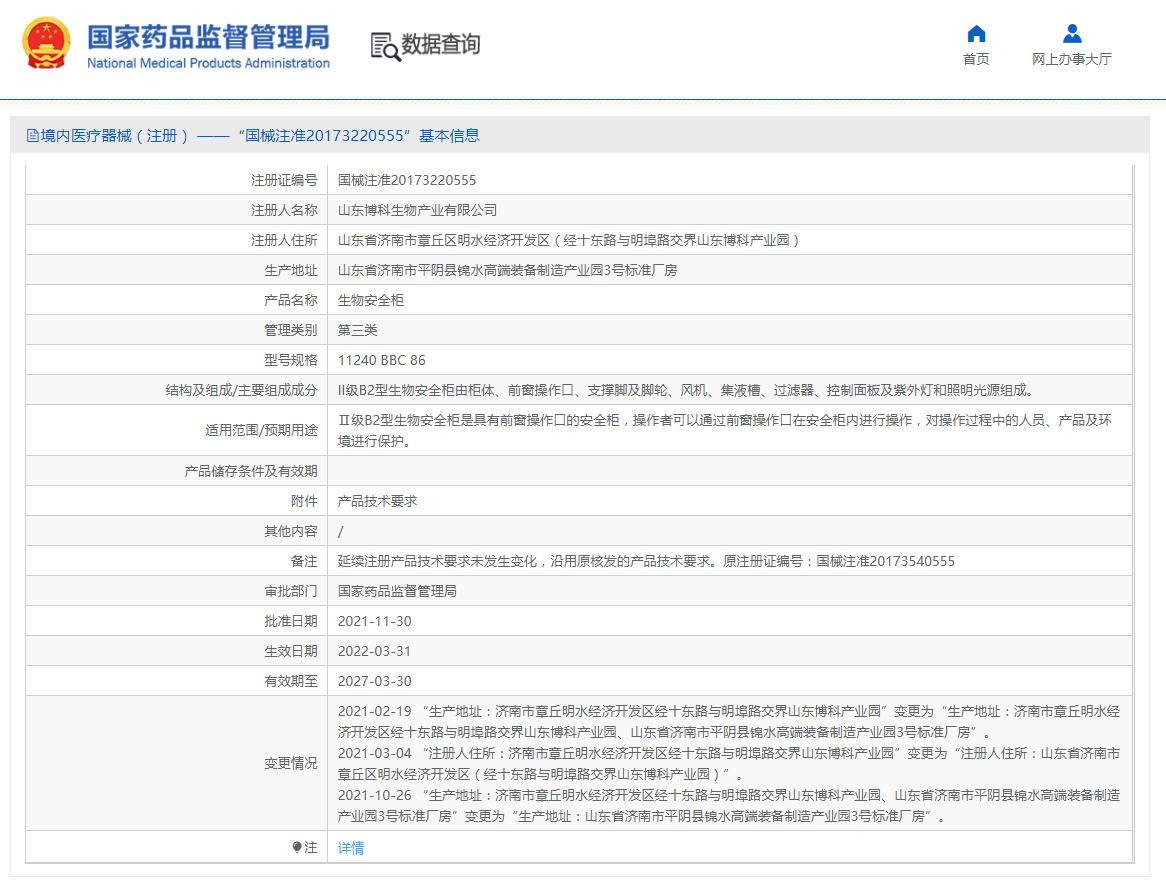Click the national emblem logo

tap(47, 43)
